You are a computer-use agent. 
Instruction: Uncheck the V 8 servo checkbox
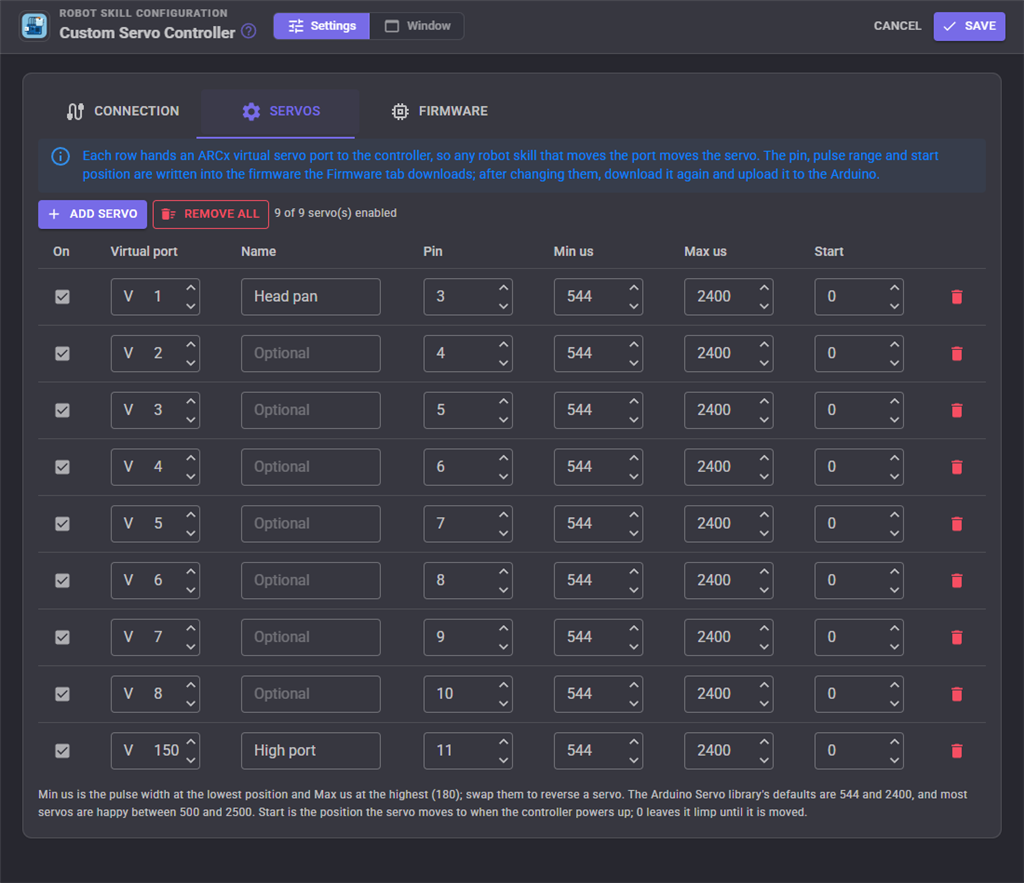(62, 695)
